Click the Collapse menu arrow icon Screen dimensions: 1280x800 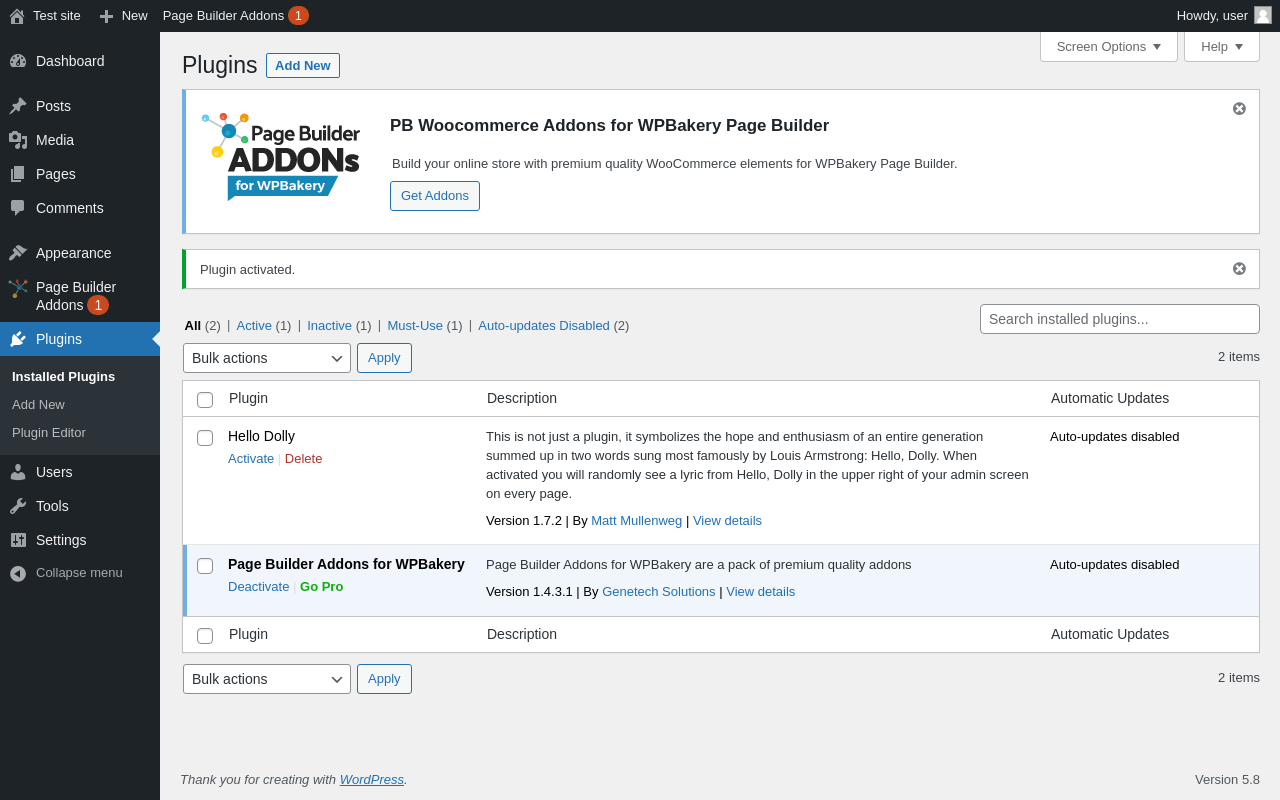[x=18, y=573]
